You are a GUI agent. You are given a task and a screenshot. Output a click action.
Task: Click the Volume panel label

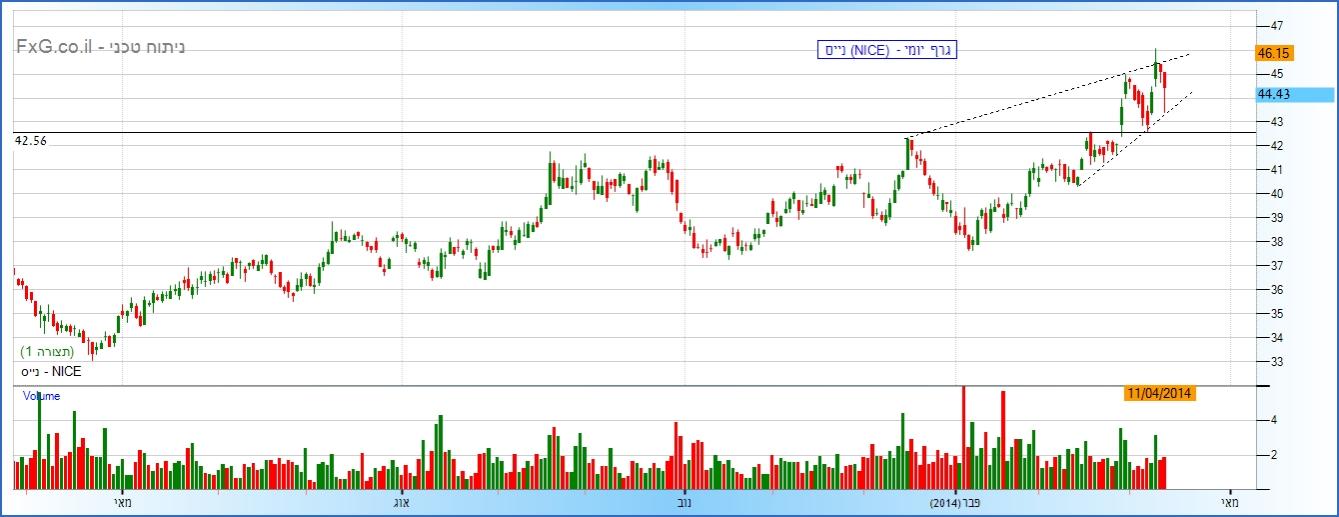click(x=42, y=396)
